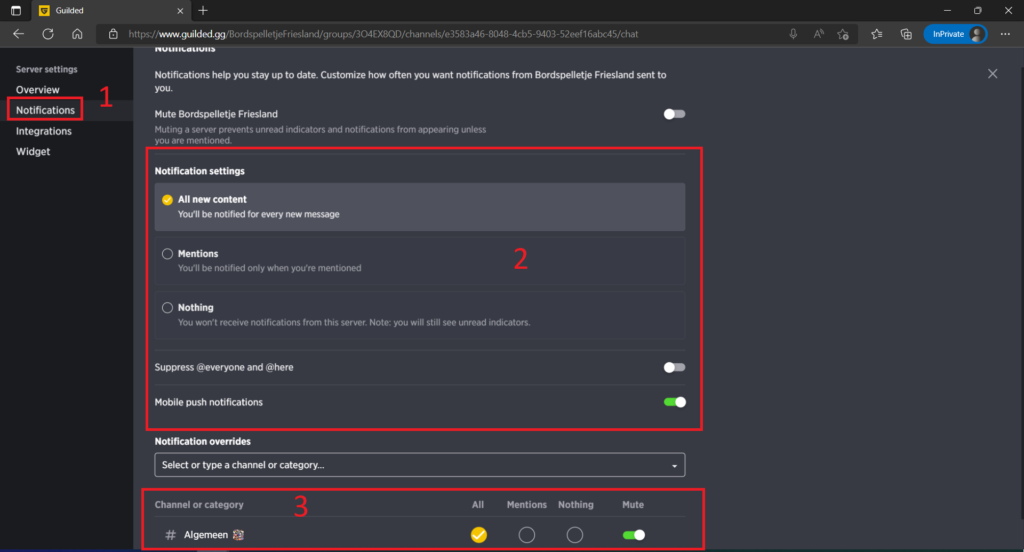This screenshot has width=1024, height=552.
Task: Disable Mobile push notifications
Action: tap(675, 402)
